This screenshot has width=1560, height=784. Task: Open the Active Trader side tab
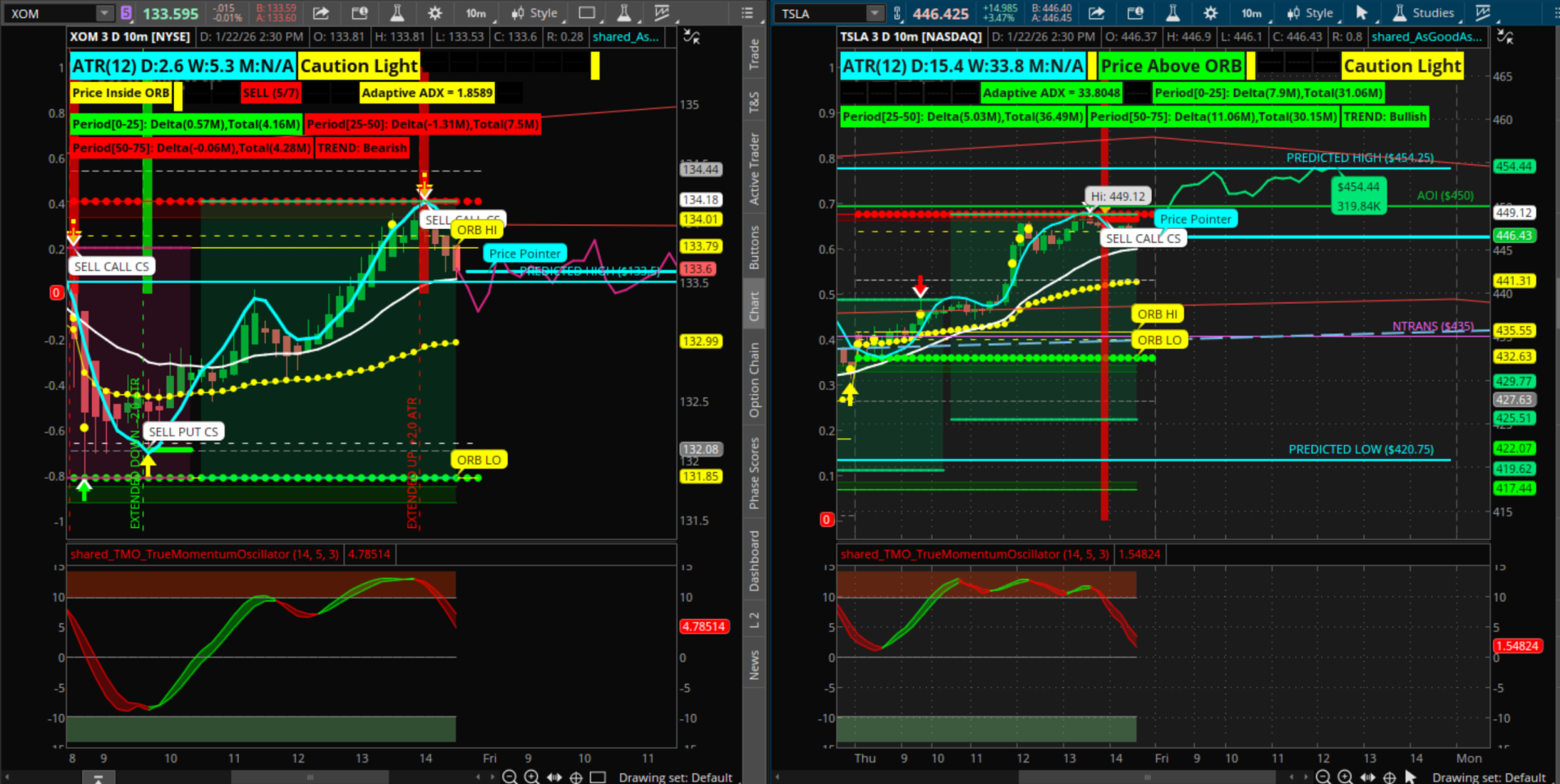click(754, 168)
